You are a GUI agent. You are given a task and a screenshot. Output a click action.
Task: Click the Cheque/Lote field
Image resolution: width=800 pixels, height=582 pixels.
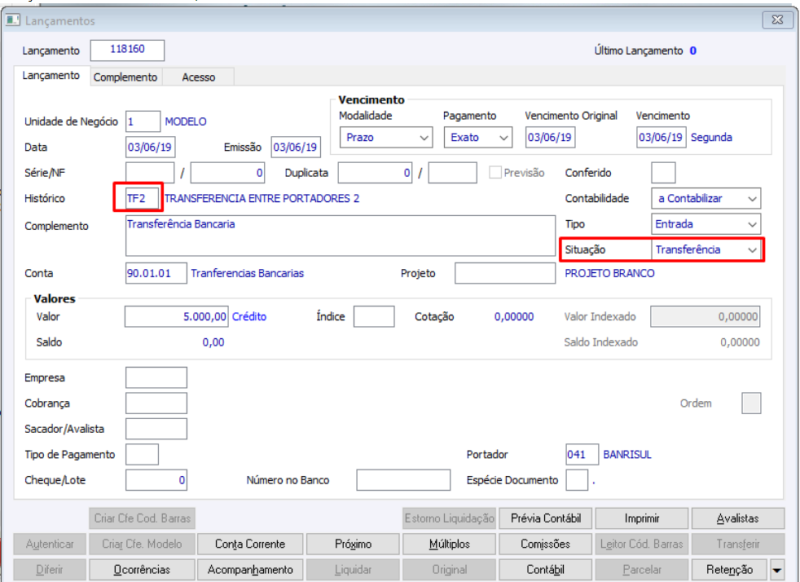coord(156,480)
